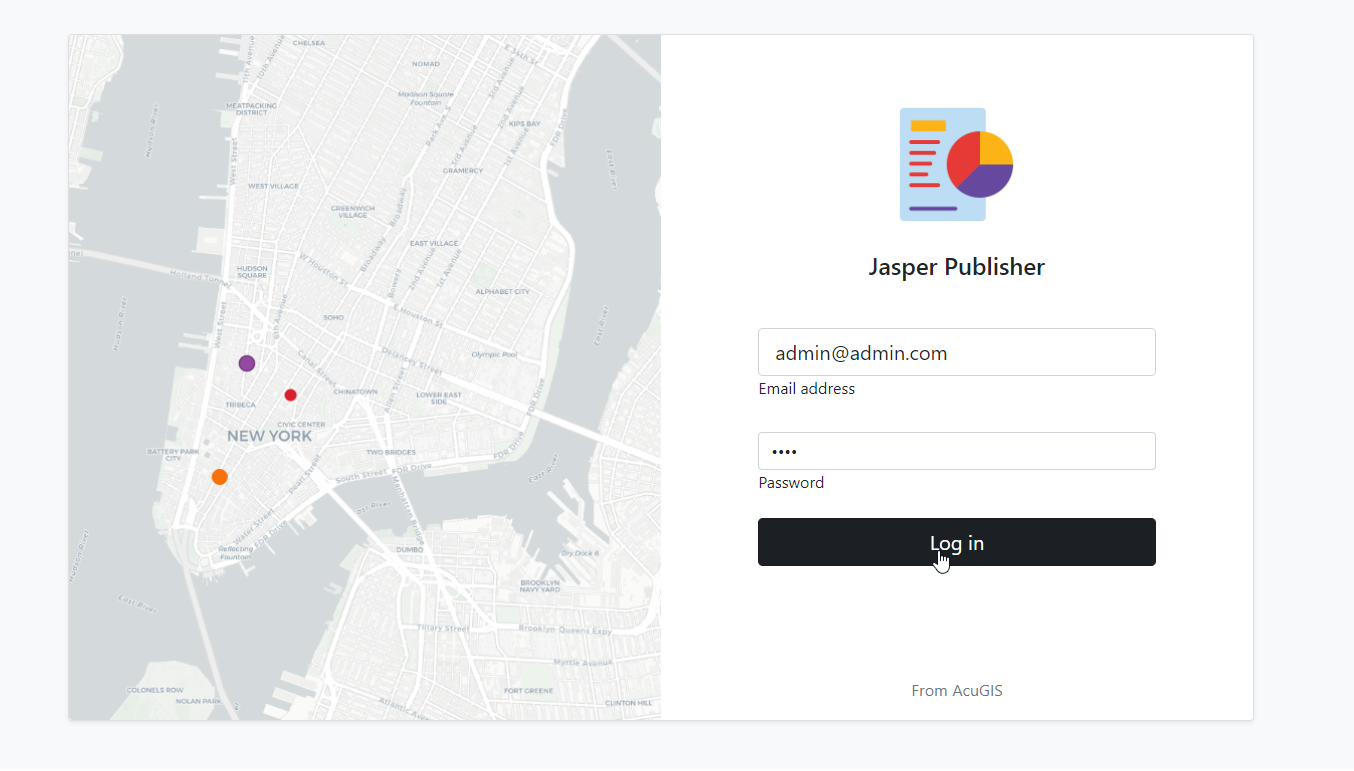
Task: Focus the password input field
Action: (957, 451)
